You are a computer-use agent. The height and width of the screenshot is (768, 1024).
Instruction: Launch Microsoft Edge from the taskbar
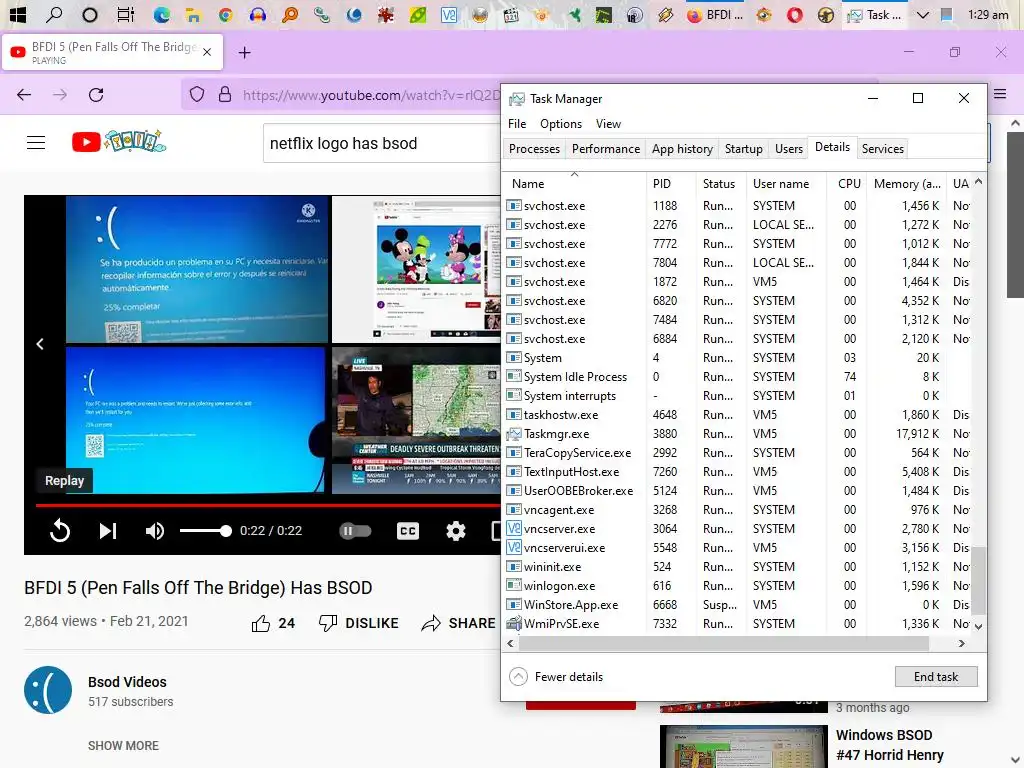pyautogui.click(x=161, y=14)
